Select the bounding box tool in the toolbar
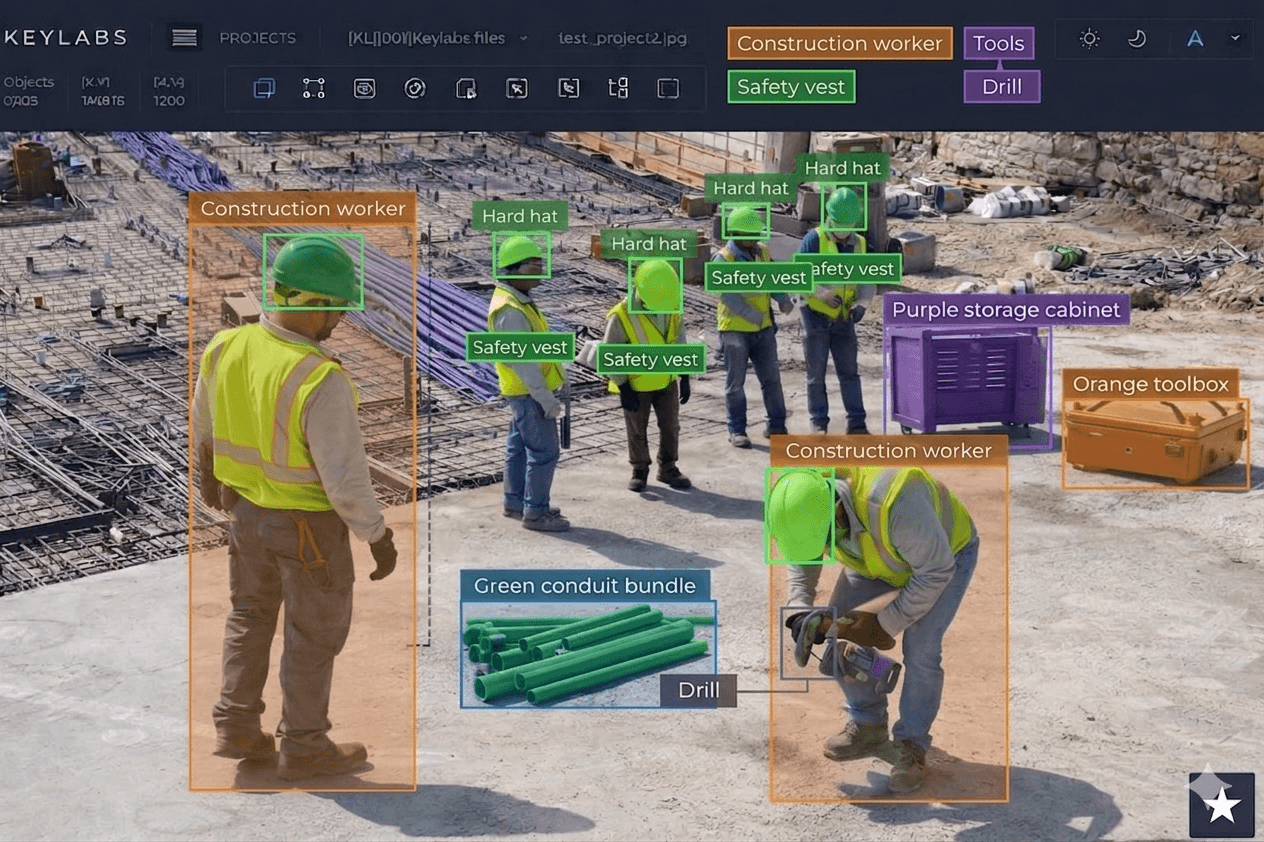1264x842 pixels. 264,88
